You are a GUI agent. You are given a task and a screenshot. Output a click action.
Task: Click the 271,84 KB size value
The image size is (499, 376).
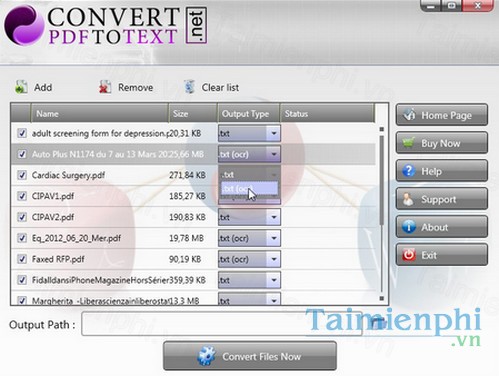click(x=187, y=175)
